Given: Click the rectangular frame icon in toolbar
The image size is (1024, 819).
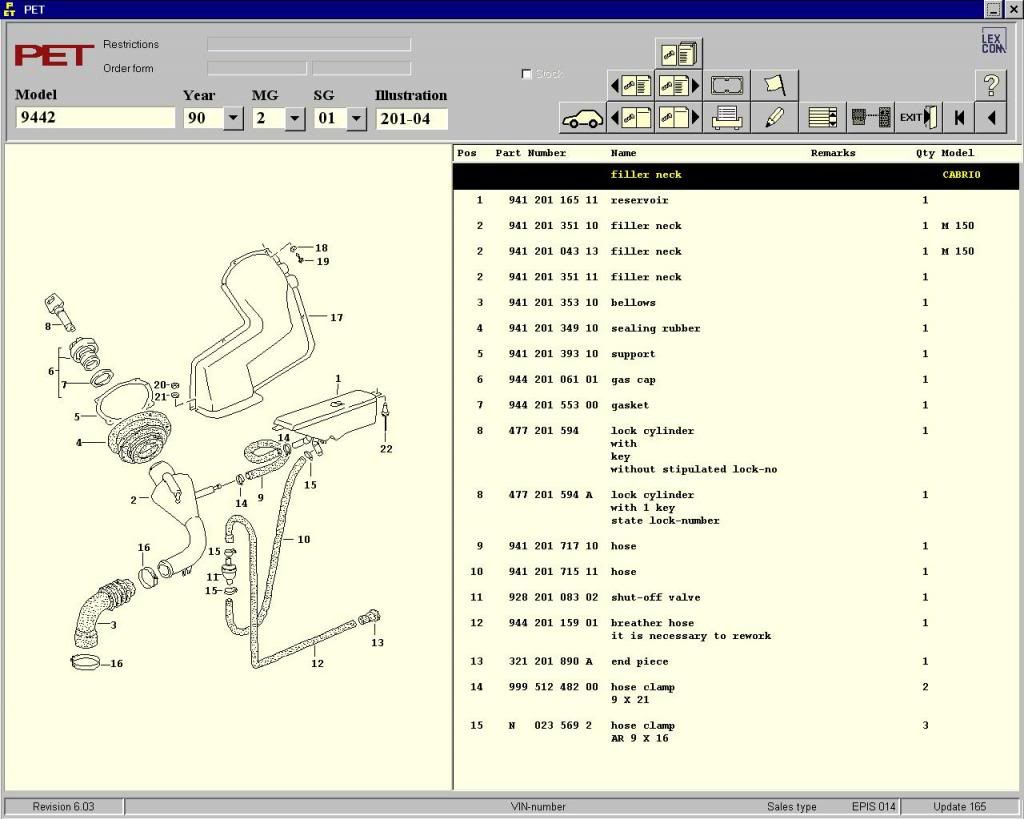Looking at the screenshot, I should coord(726,85).
